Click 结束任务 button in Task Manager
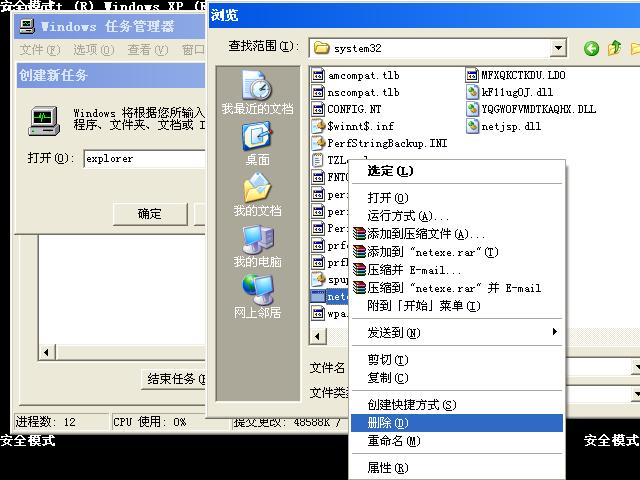 [x=174, y=379]
